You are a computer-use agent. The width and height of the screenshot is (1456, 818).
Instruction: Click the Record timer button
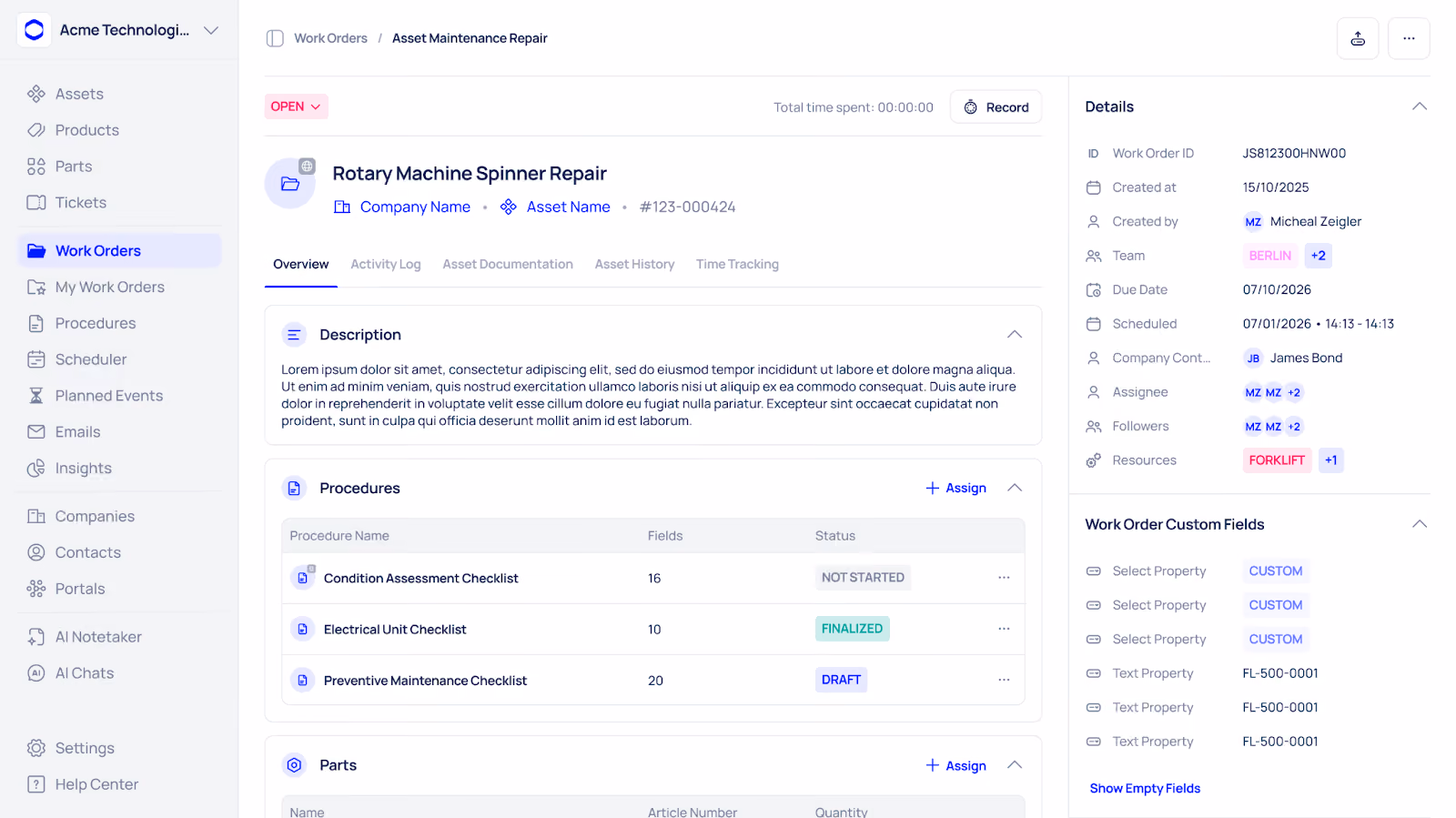(x=996, y=106)
